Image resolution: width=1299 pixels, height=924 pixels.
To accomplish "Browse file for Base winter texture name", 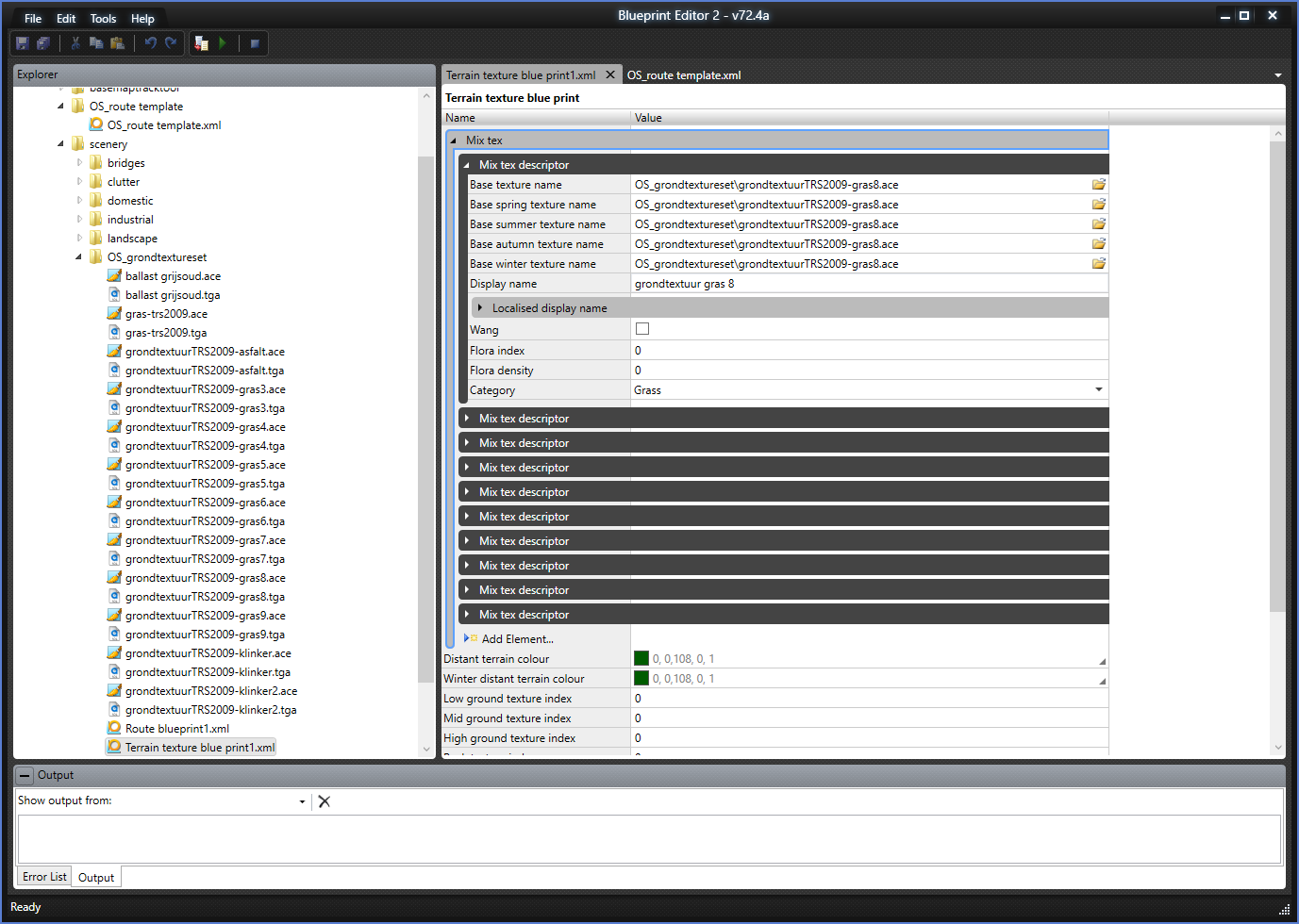I will click(x=1099, y=264).
